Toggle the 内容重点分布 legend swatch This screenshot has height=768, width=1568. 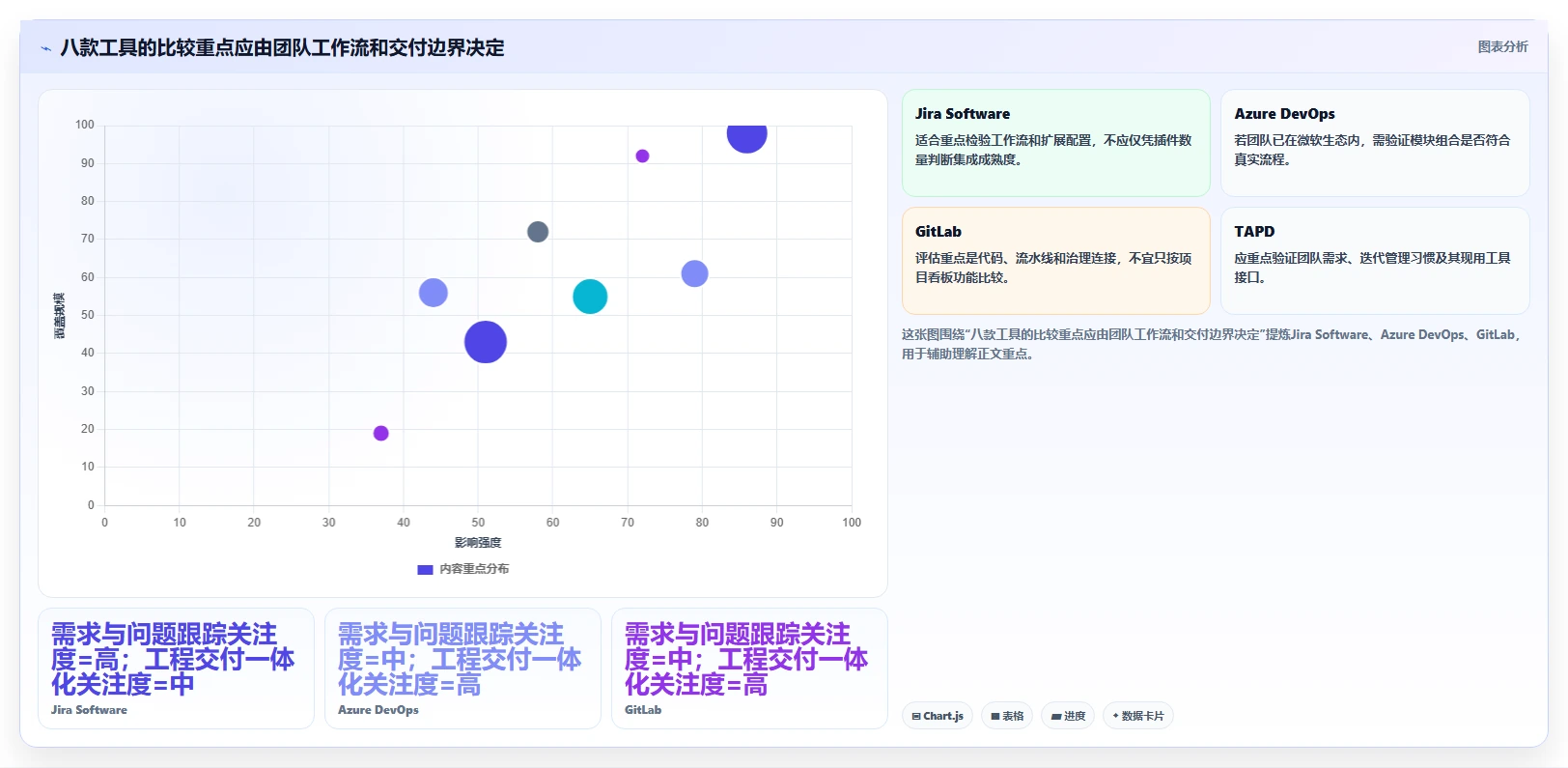425,569
